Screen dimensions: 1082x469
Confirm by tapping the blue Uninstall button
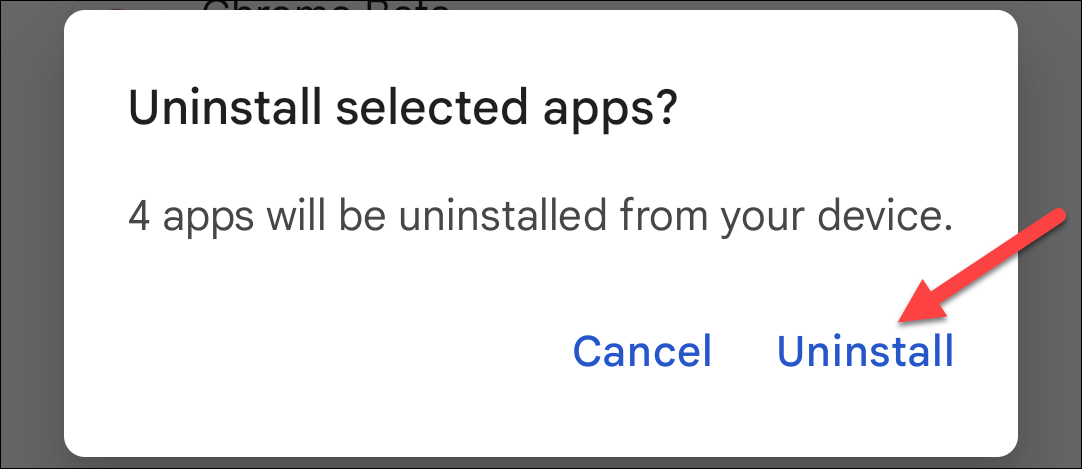click(x=865, y=351)
